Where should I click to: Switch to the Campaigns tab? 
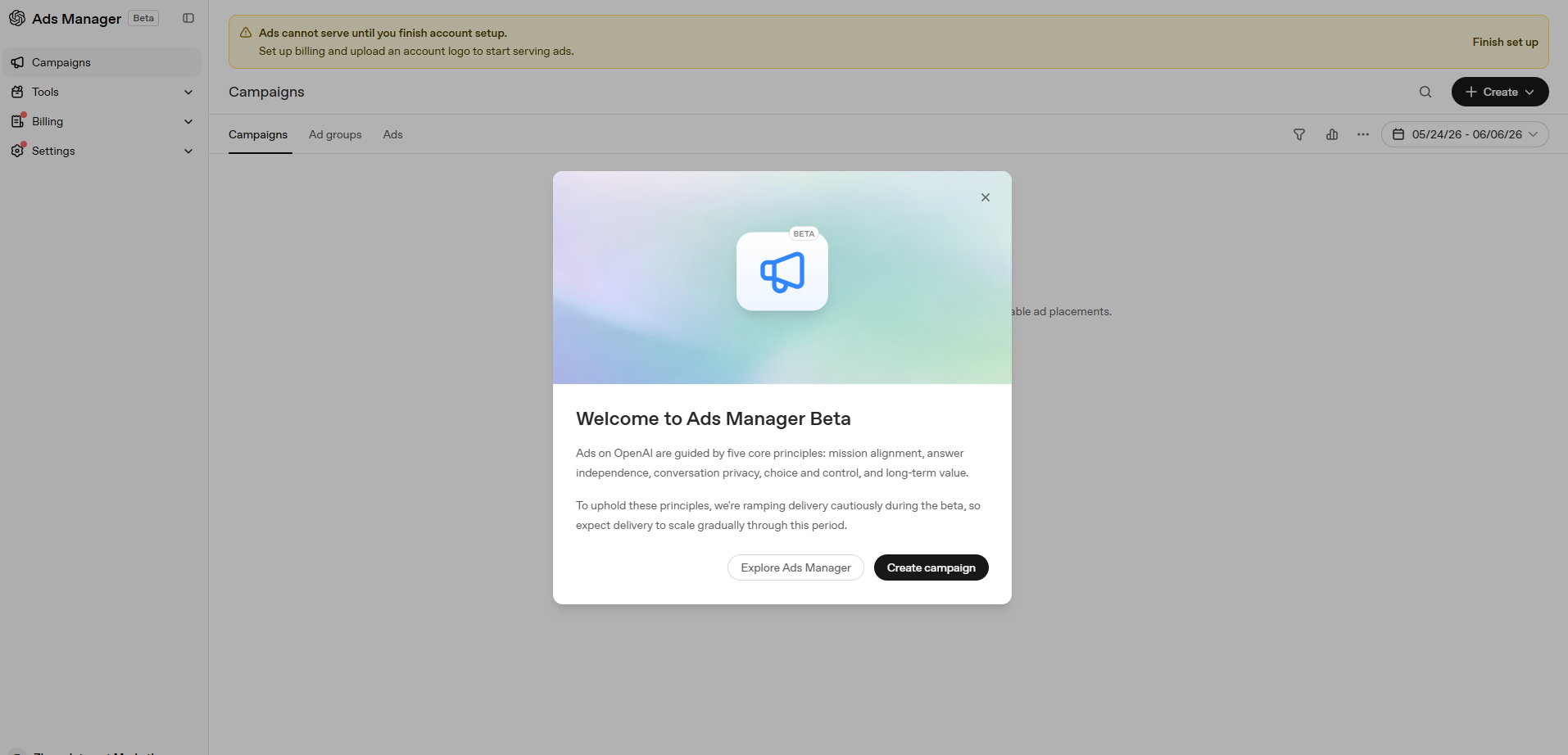(x=258, y=134)
